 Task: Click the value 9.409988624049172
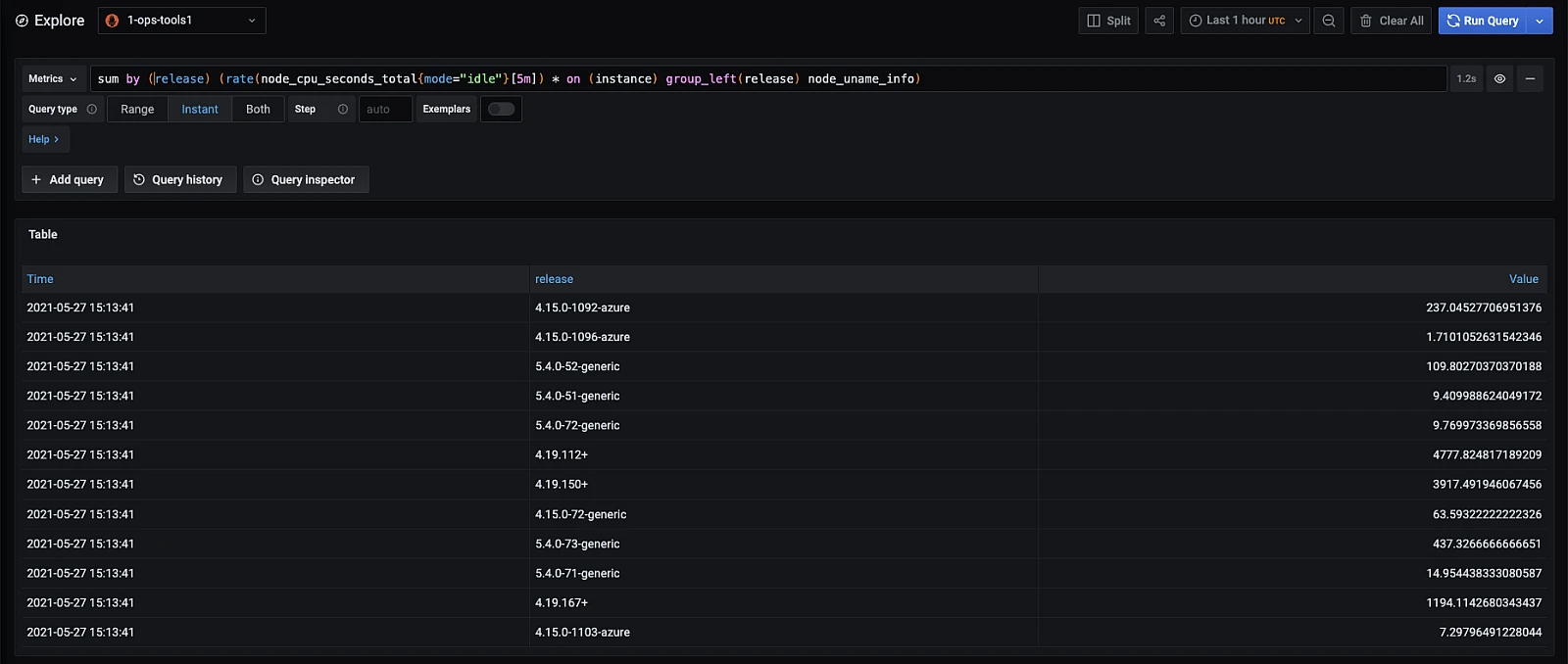point(1487,396)
